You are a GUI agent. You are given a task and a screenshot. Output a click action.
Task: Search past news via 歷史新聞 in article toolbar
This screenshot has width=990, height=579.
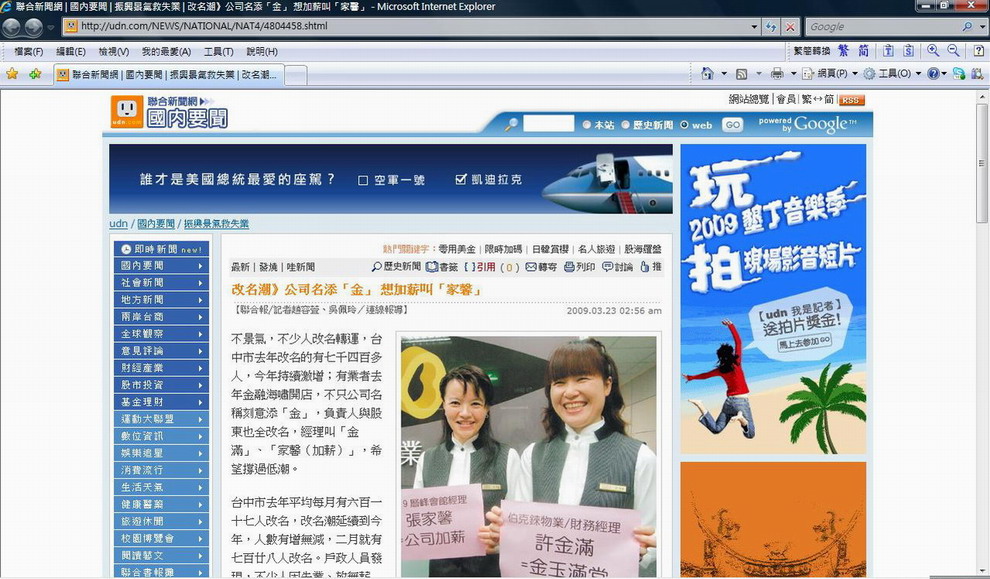point(397,267)
